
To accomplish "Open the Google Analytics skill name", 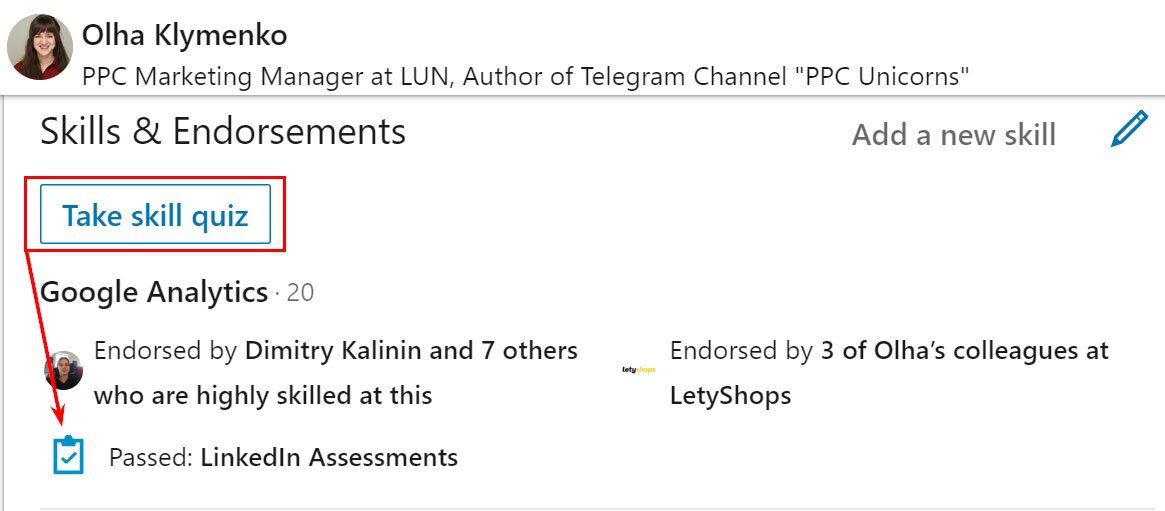I will 154,292.
